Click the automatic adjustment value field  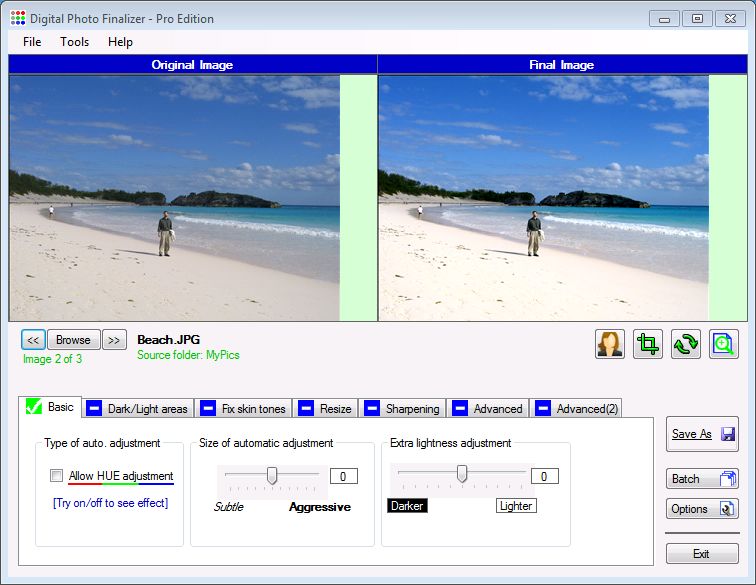(344, 476)
